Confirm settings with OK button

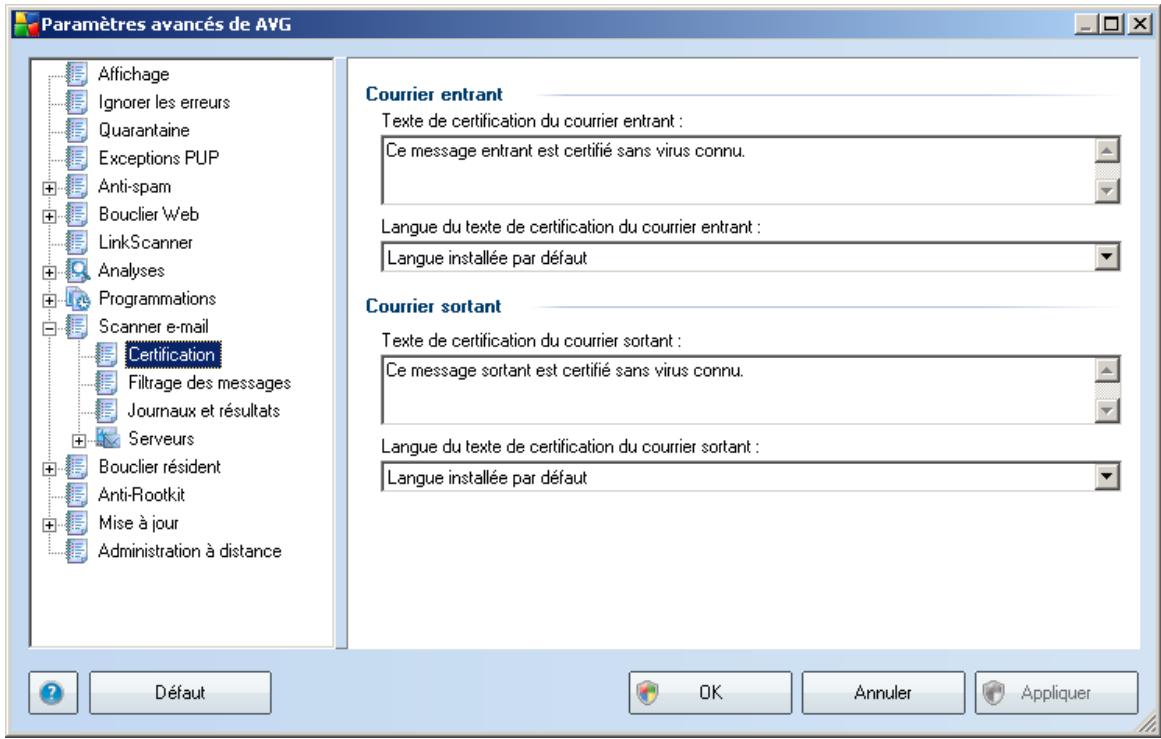[x=710, y=693]
